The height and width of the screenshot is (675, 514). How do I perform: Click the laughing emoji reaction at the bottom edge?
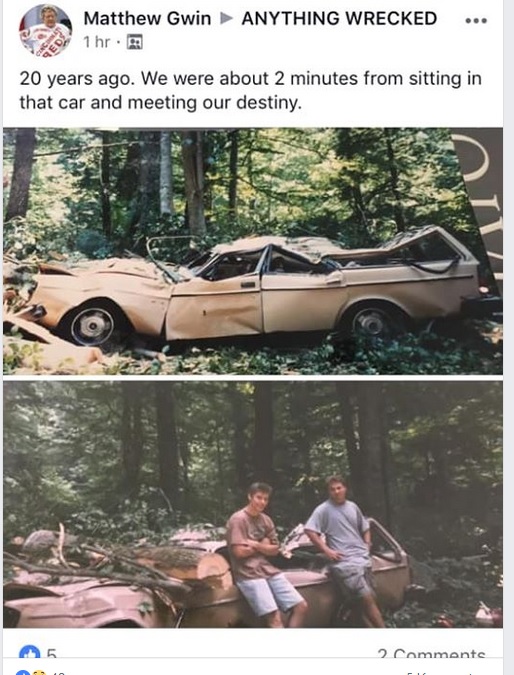coord(39,672)
